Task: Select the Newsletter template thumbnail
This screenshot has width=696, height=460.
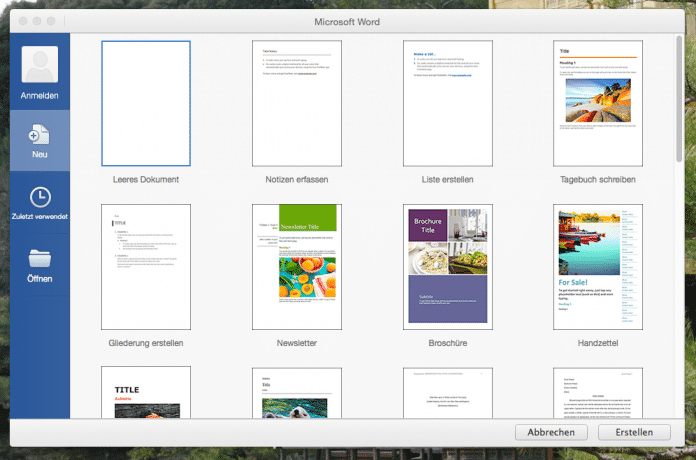Action: pyautogui.click(x=295, y=266)
